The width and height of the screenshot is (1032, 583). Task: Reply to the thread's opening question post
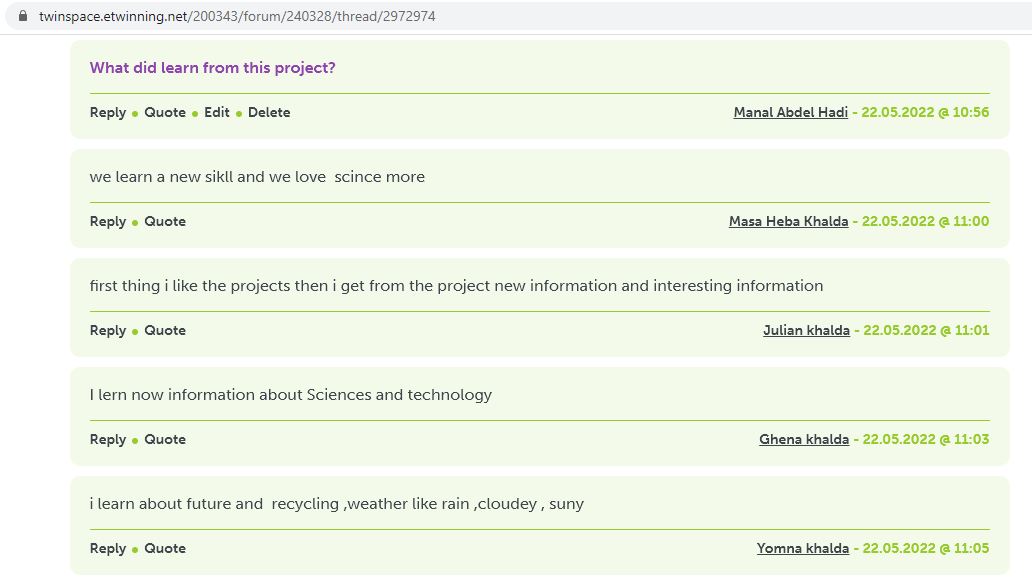click(108, 113)
